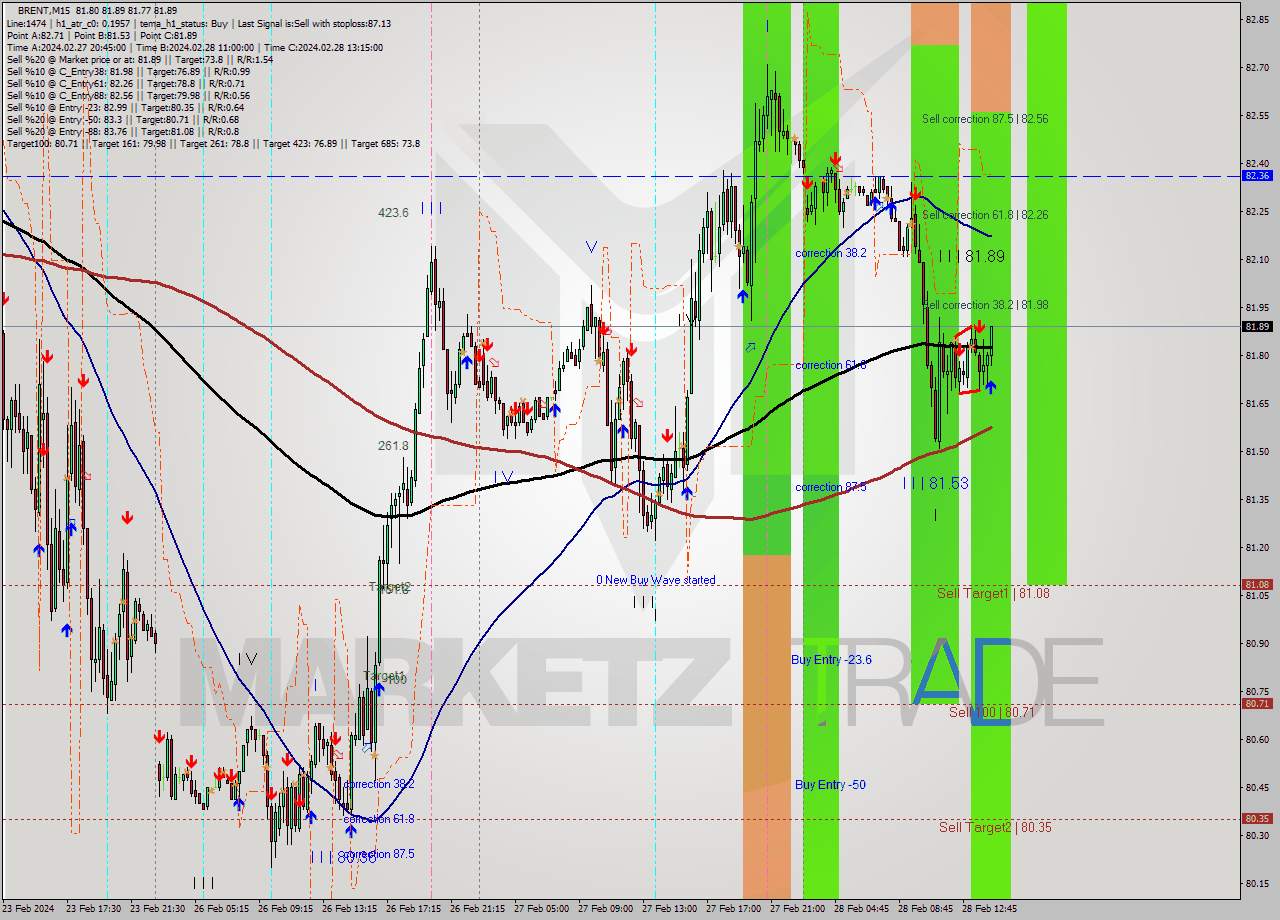1280x920 pixels.
Task: Select the 'I I I 81.53' wave label
Action: [x=936, y=483]
